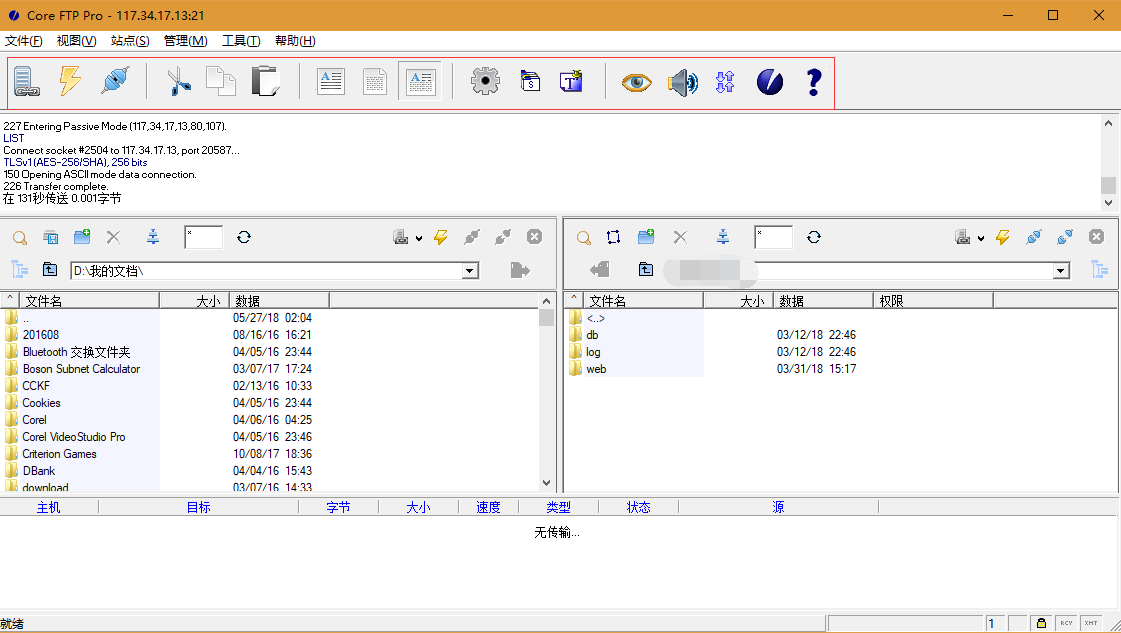The image size is (1121, 633).
Task: Click the square selection icon in right pane
Action: (x=613, y=237)
